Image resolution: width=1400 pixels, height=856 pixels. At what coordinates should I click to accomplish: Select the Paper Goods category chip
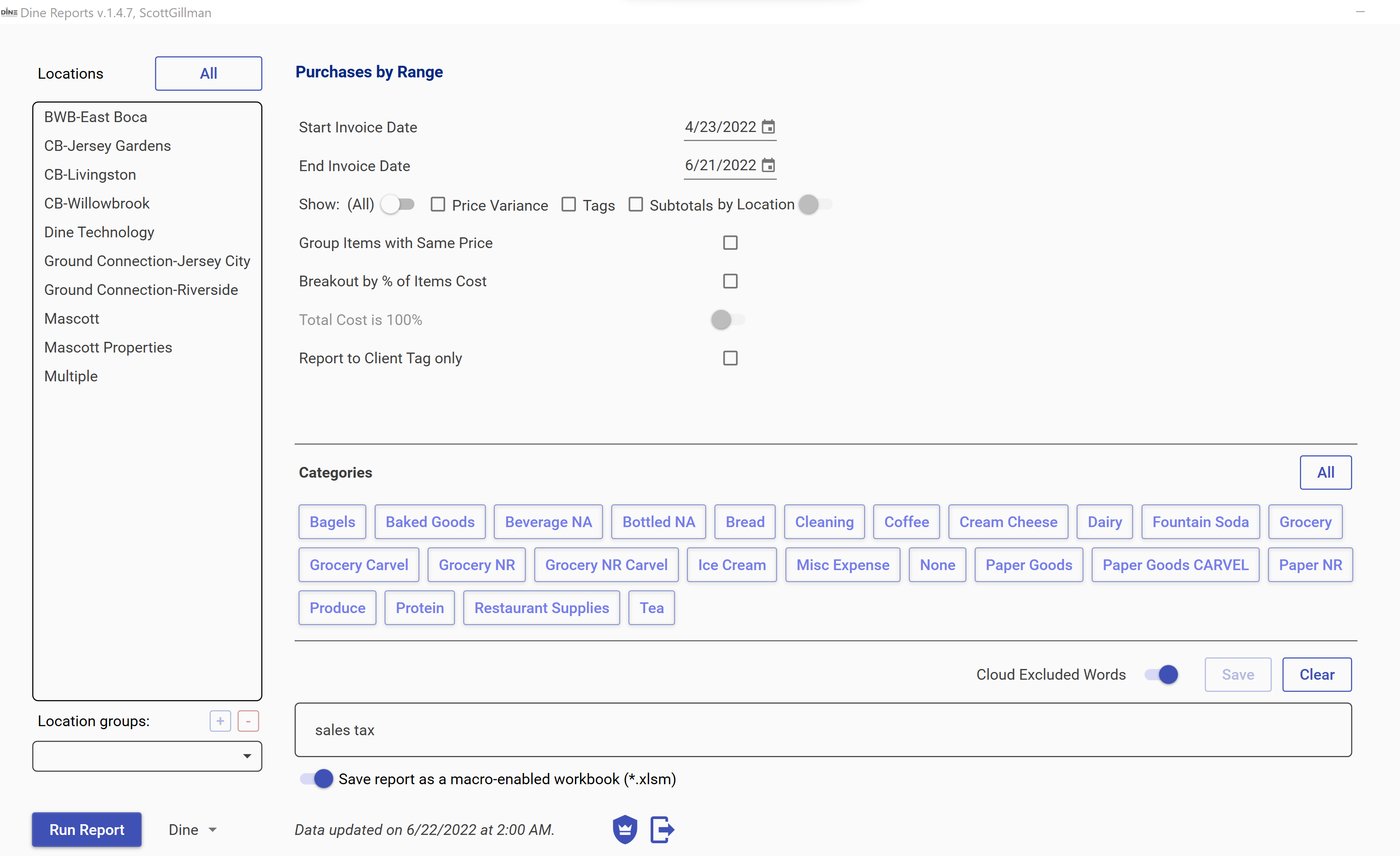pos(1029,565)
